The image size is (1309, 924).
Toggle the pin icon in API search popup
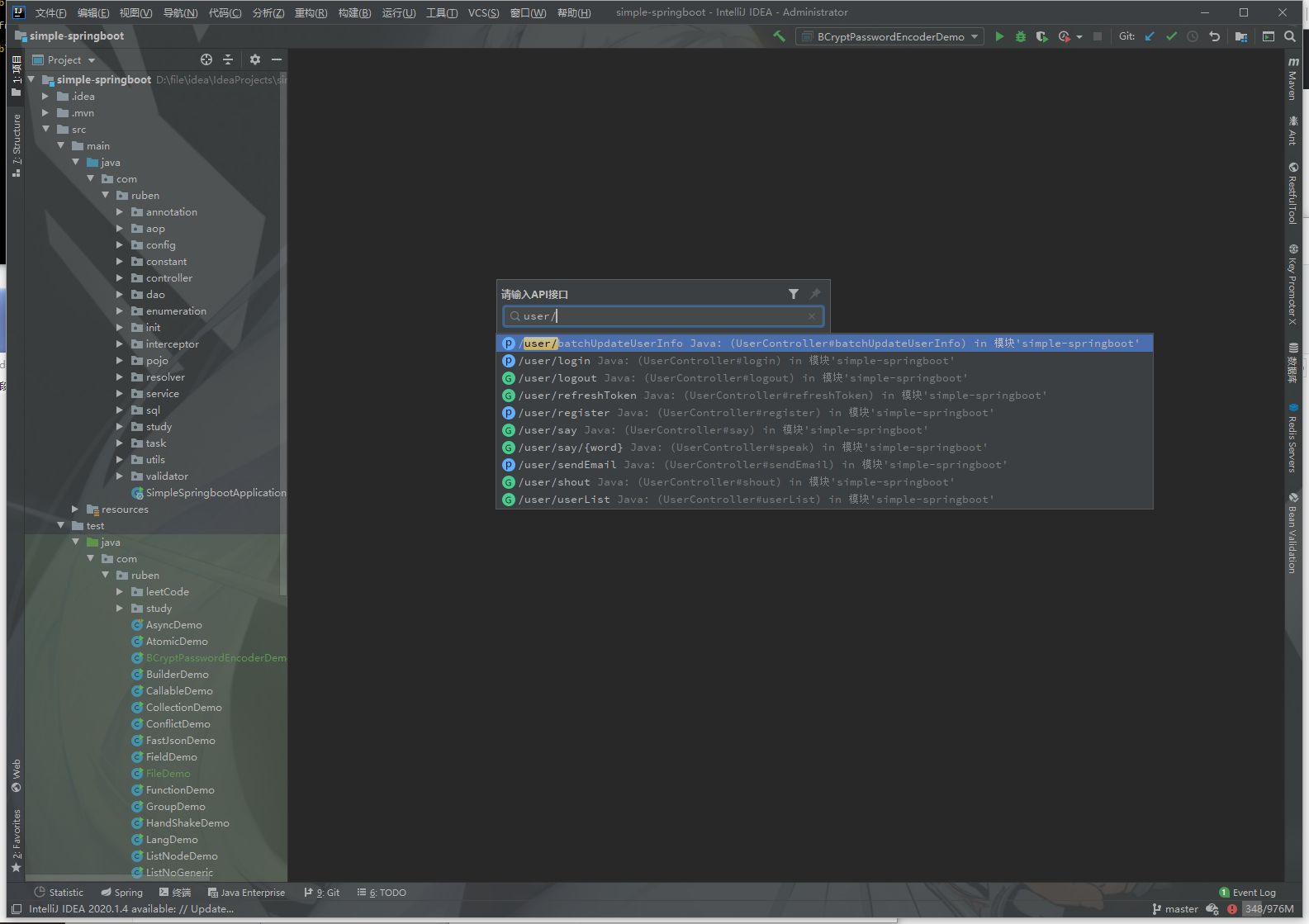815,294
